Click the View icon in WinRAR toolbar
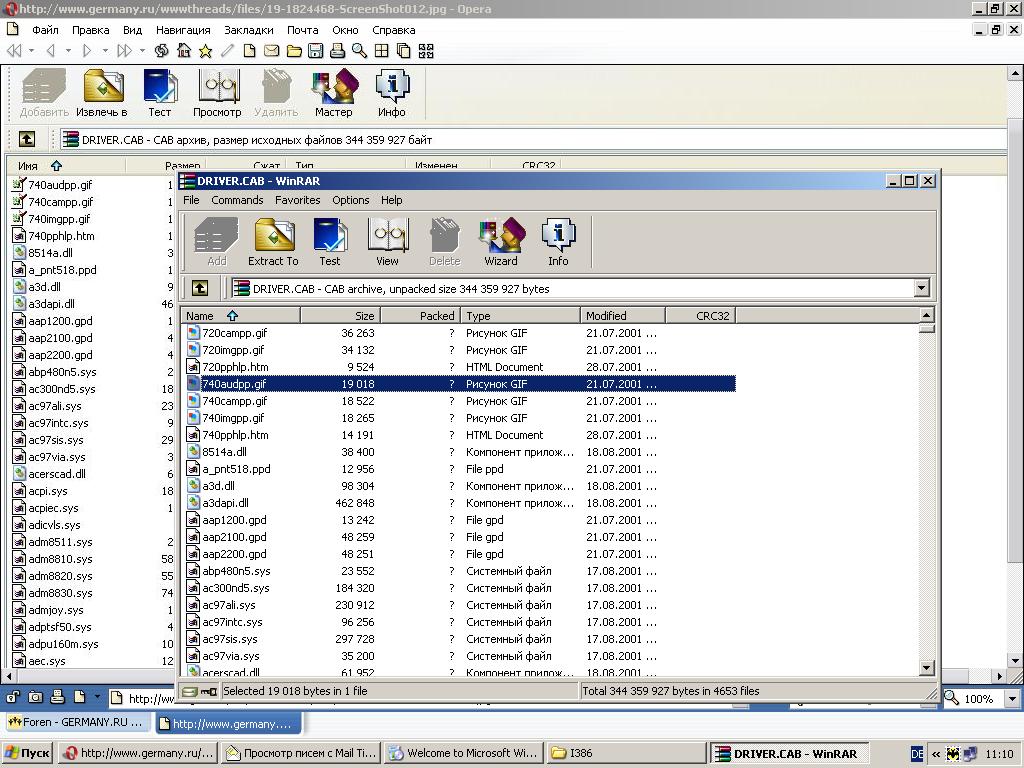Image resolution: width=1024 pixels, height=768 pixels. click(387, 242)
